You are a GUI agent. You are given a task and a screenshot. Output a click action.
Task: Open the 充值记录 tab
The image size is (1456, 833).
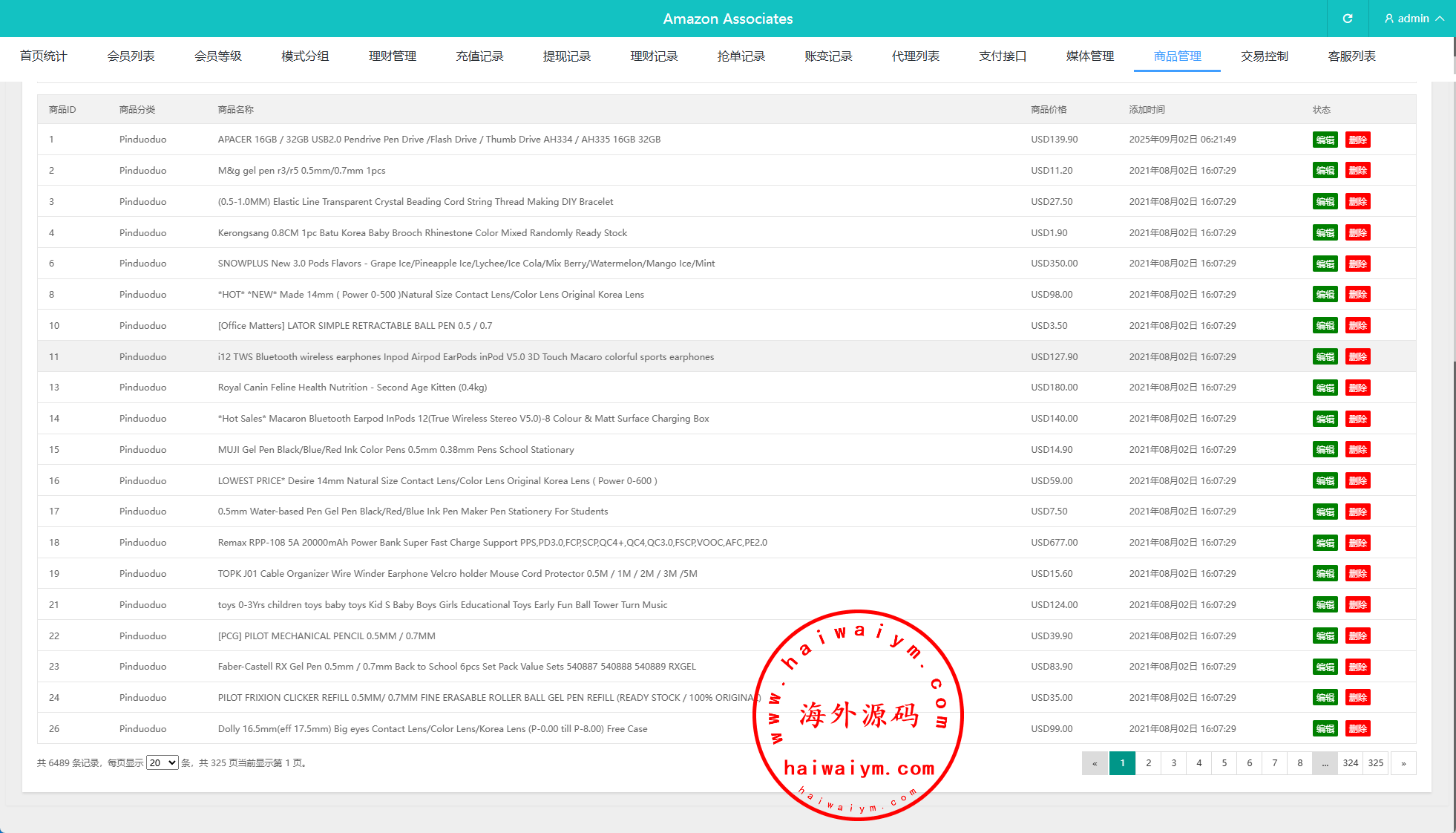click(479, 56)
